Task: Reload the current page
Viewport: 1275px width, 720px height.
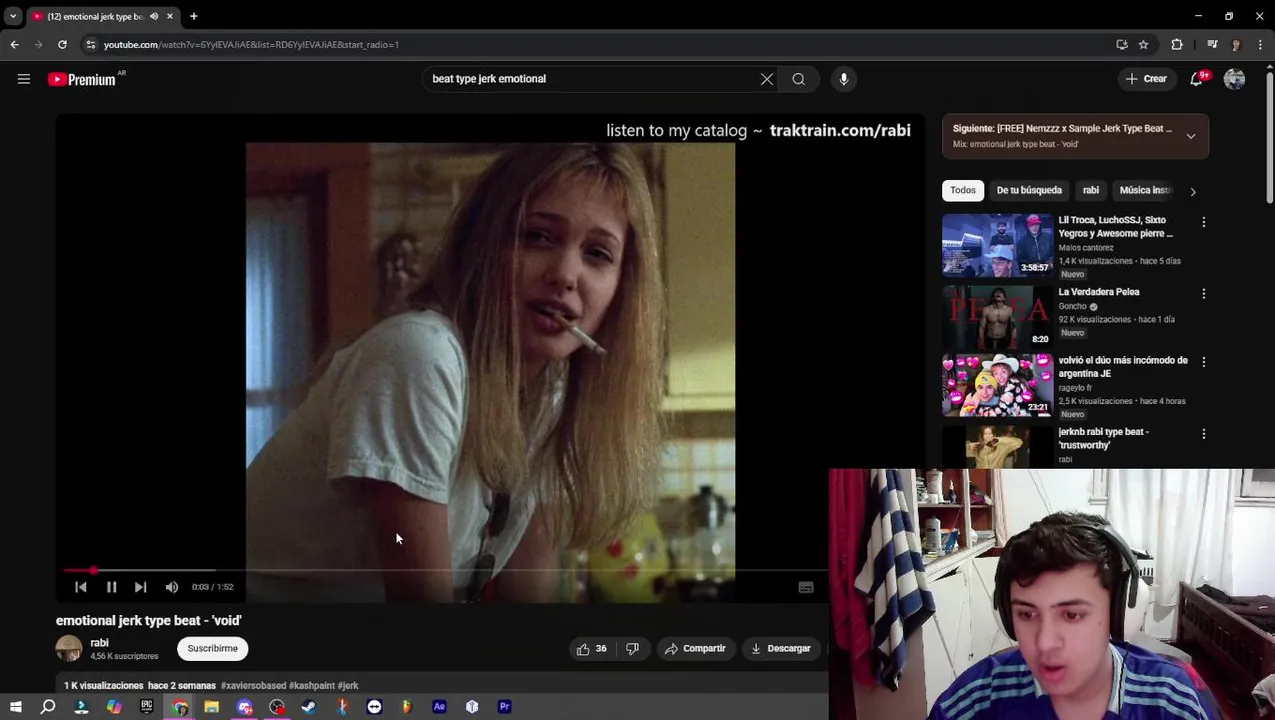Action: tap(62, 44)
